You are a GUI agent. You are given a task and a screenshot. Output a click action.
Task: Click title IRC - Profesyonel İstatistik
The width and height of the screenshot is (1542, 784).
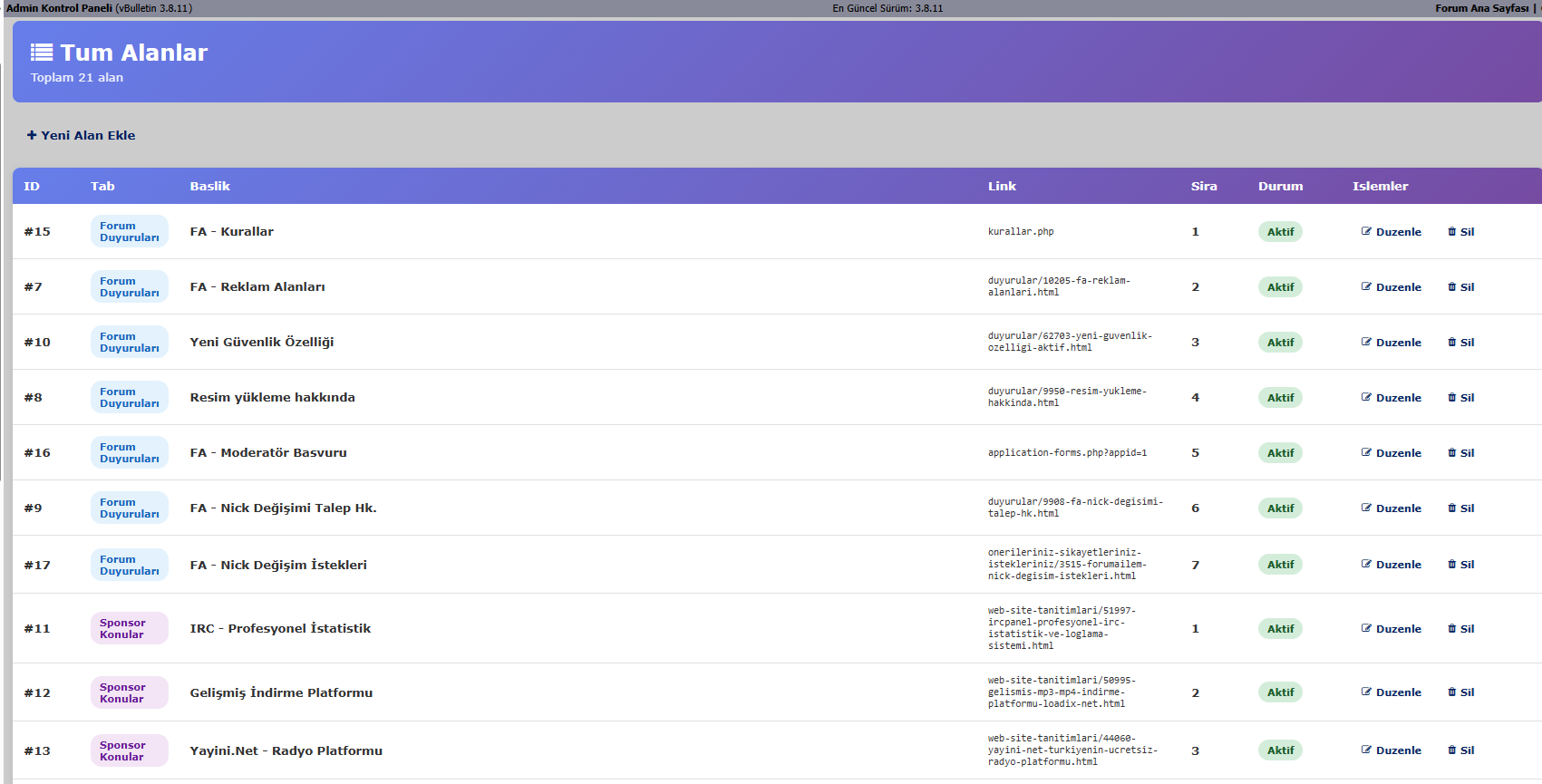click(280, 628)
